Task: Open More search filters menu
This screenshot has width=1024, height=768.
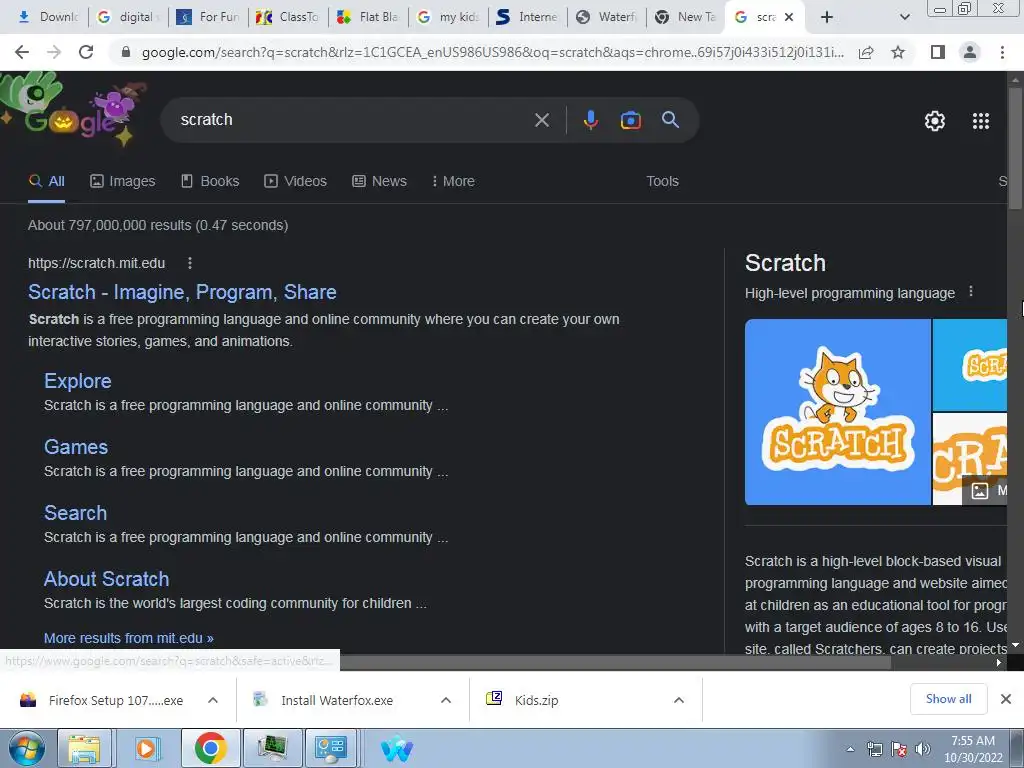Action: 453,181
